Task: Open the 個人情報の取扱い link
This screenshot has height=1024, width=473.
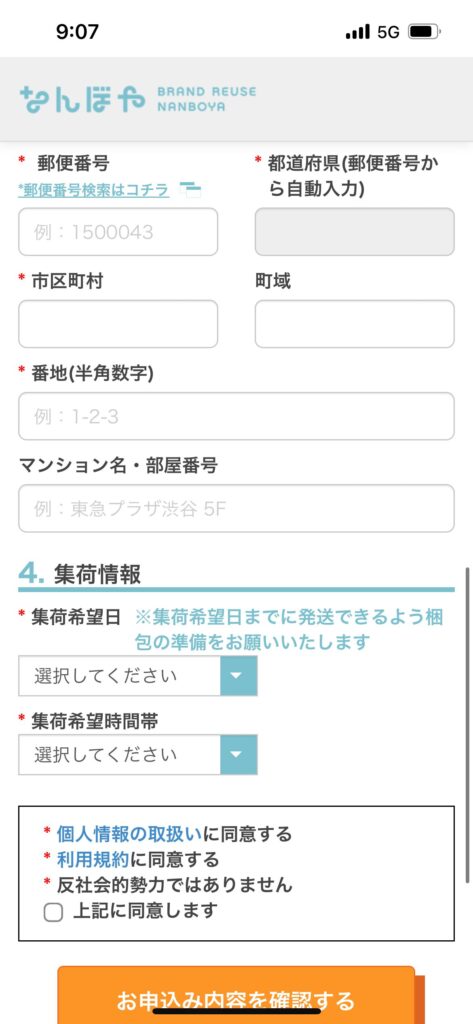Action: 130,834
